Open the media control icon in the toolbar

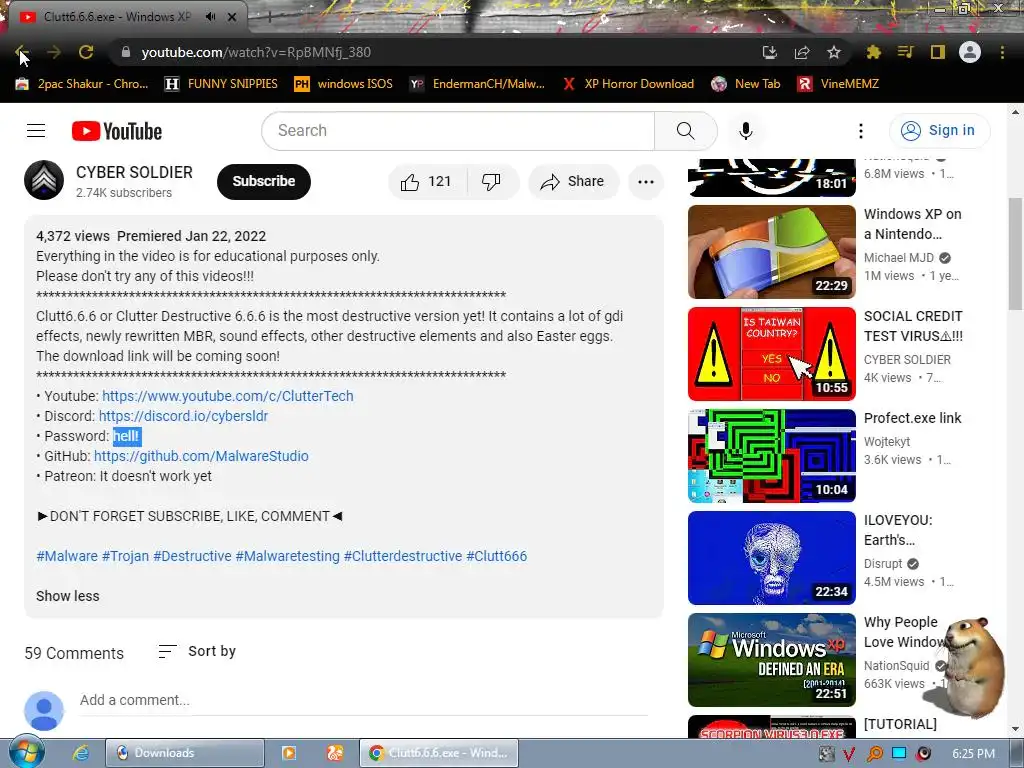905,52
